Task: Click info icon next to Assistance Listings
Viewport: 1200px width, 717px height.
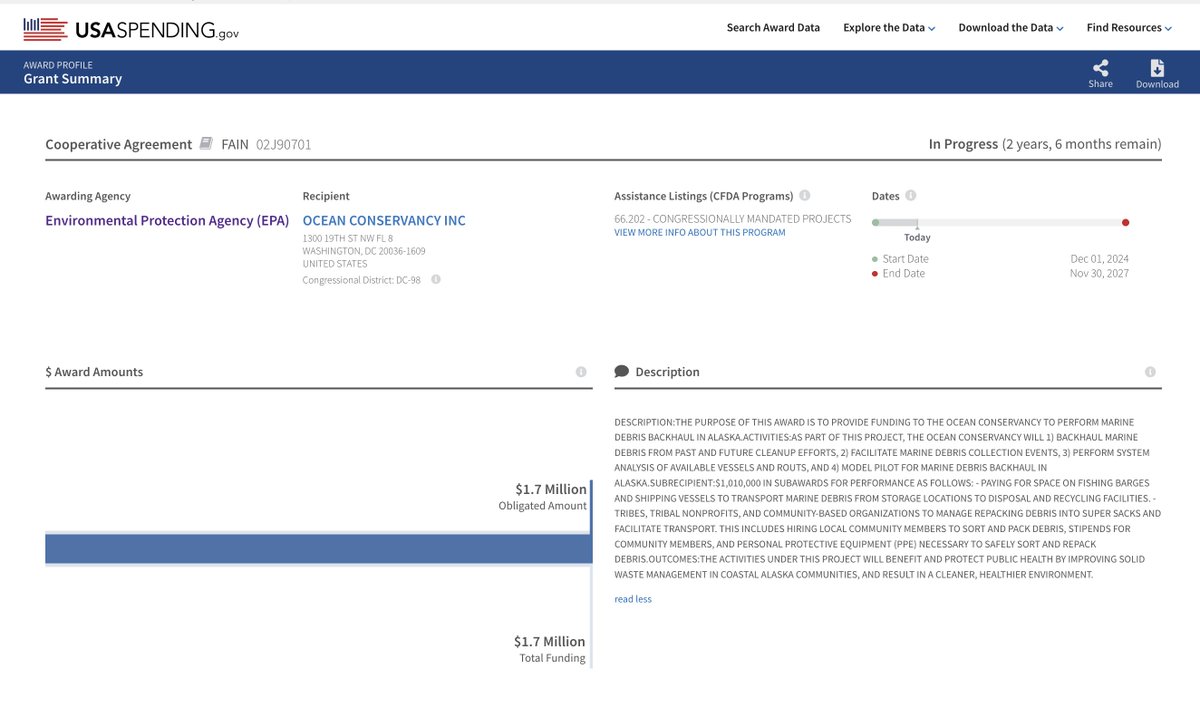Action: [805, 196]
